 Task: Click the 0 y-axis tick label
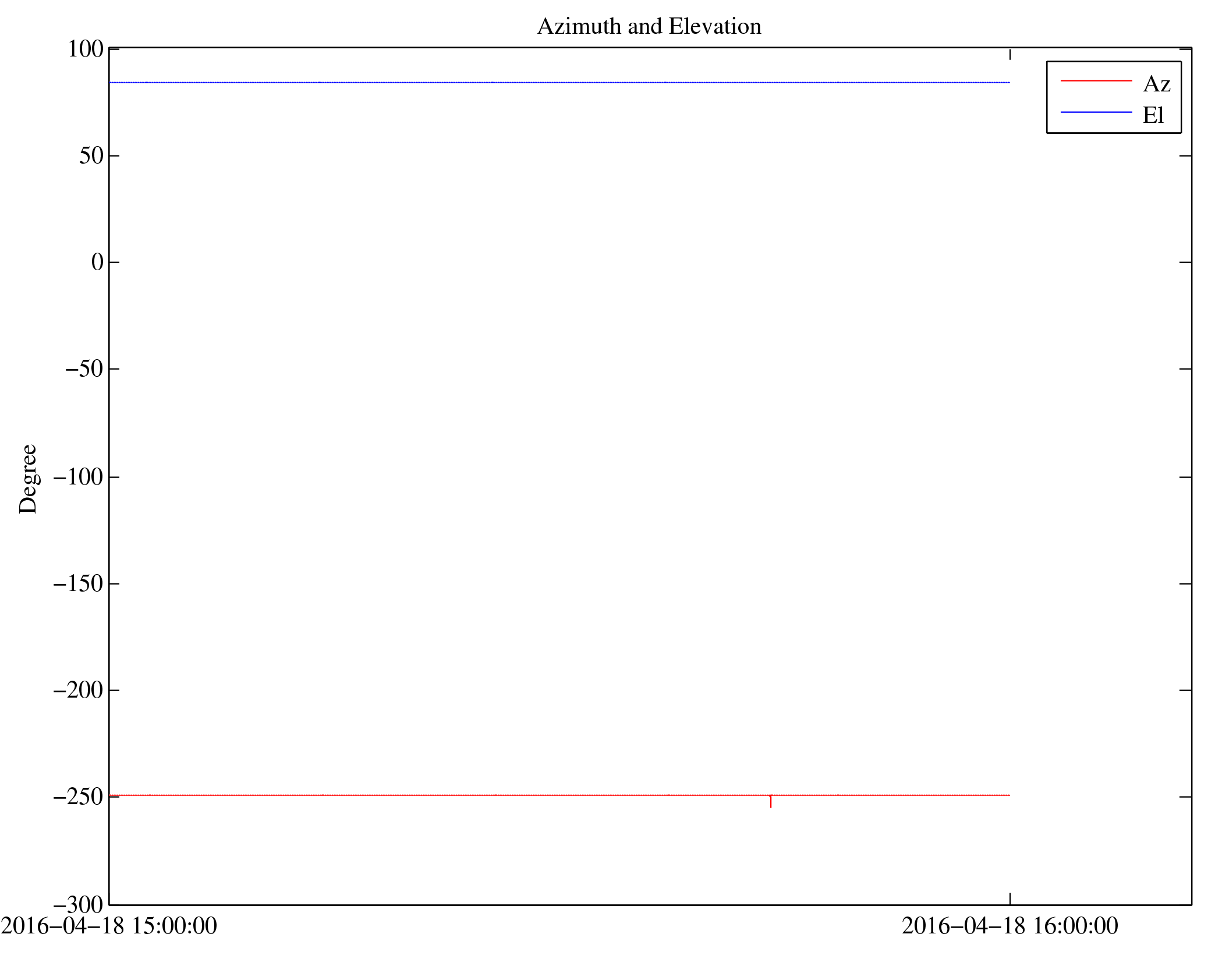point(97,263)
